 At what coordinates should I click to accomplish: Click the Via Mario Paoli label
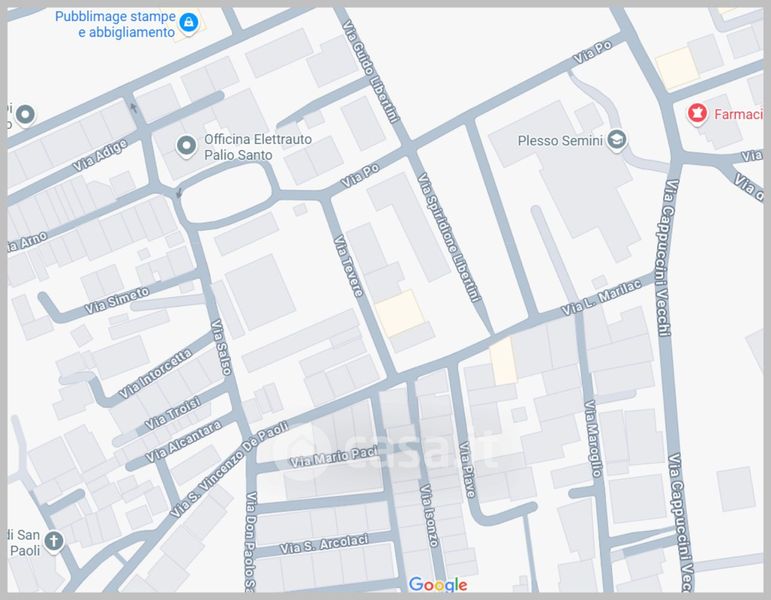pyautogui.click(x=332, y=458)
